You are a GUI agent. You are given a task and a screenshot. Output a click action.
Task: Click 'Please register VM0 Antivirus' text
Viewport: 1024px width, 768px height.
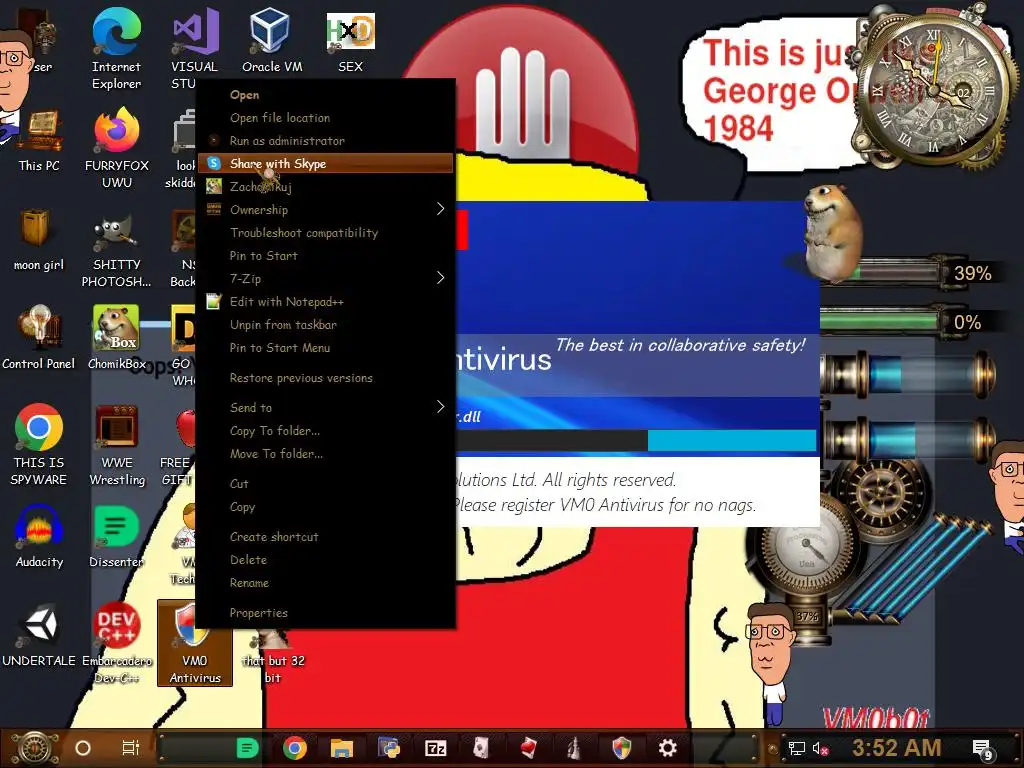click(x=605, y=505)
